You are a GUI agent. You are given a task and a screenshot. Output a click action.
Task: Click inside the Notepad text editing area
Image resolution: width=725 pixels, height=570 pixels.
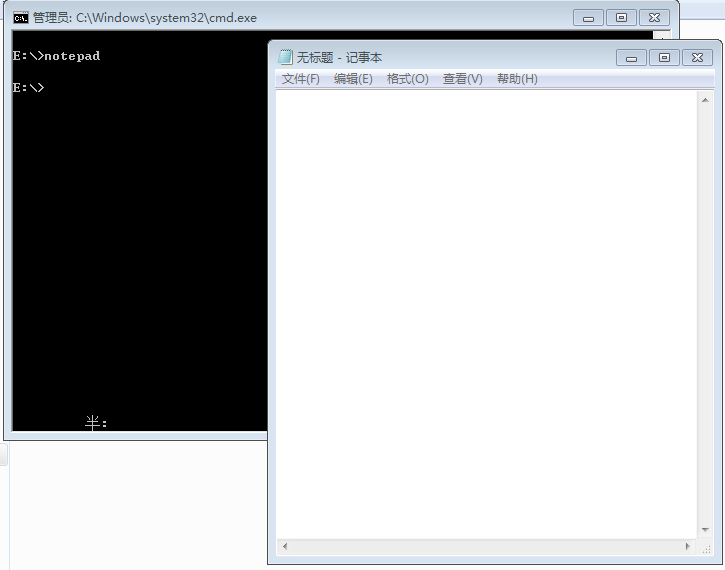pyautogui.click(x=486, y=314)
